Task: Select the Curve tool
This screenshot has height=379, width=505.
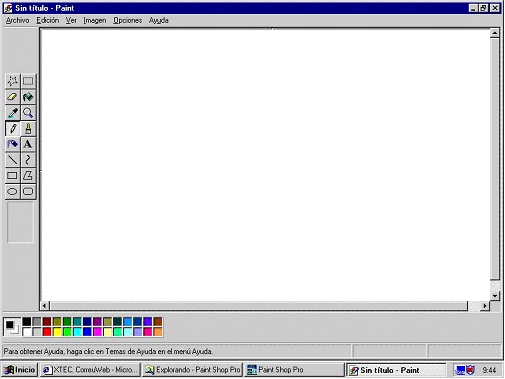Action: pyautogui.click(x=28, y=160)
